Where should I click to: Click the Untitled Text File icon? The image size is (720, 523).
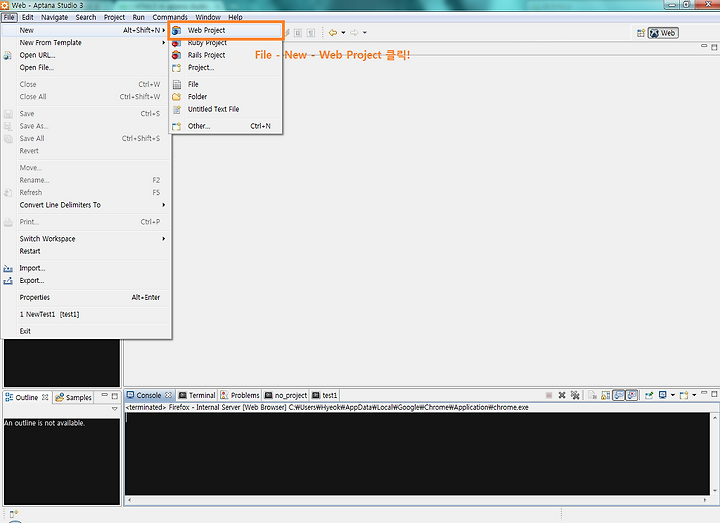[x=176, y=109]
